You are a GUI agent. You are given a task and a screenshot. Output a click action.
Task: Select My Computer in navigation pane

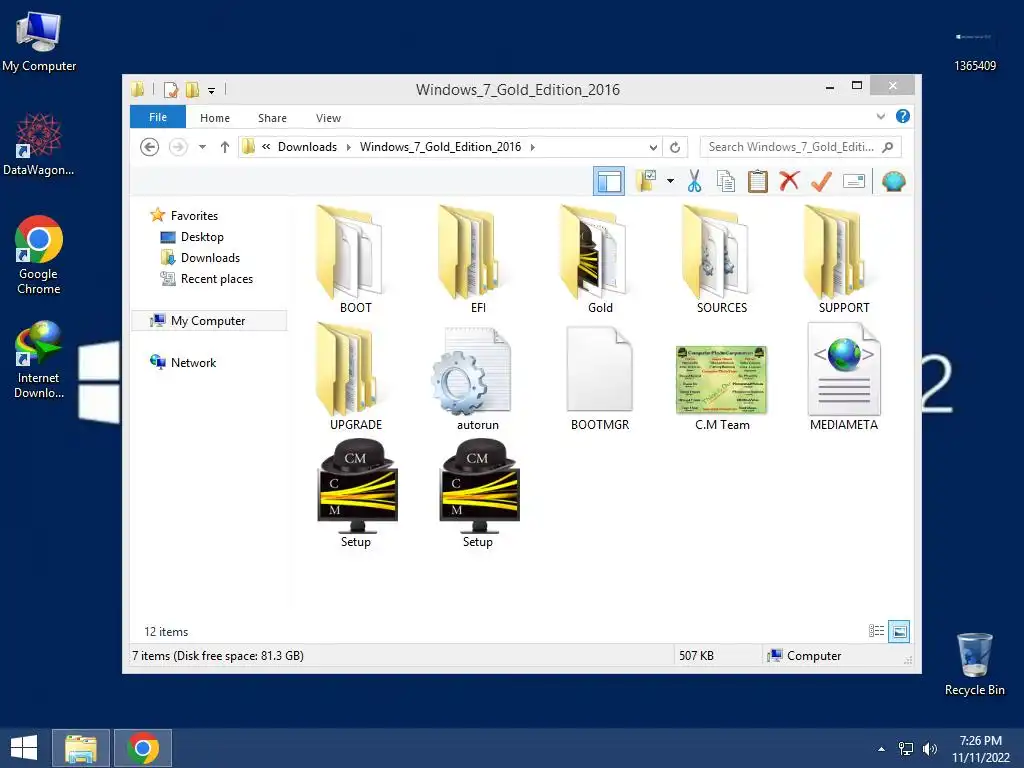click(209, 321)
